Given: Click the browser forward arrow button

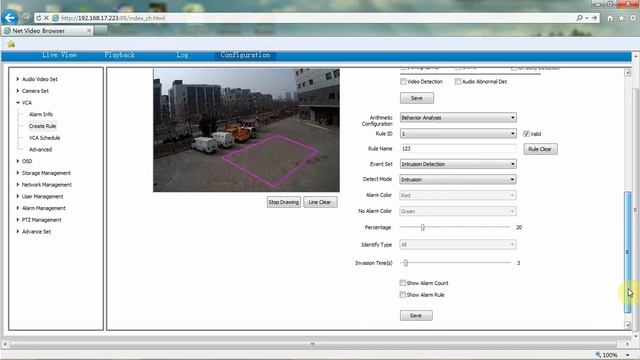Looking at the screenshot, I should [x=26, y=18].
